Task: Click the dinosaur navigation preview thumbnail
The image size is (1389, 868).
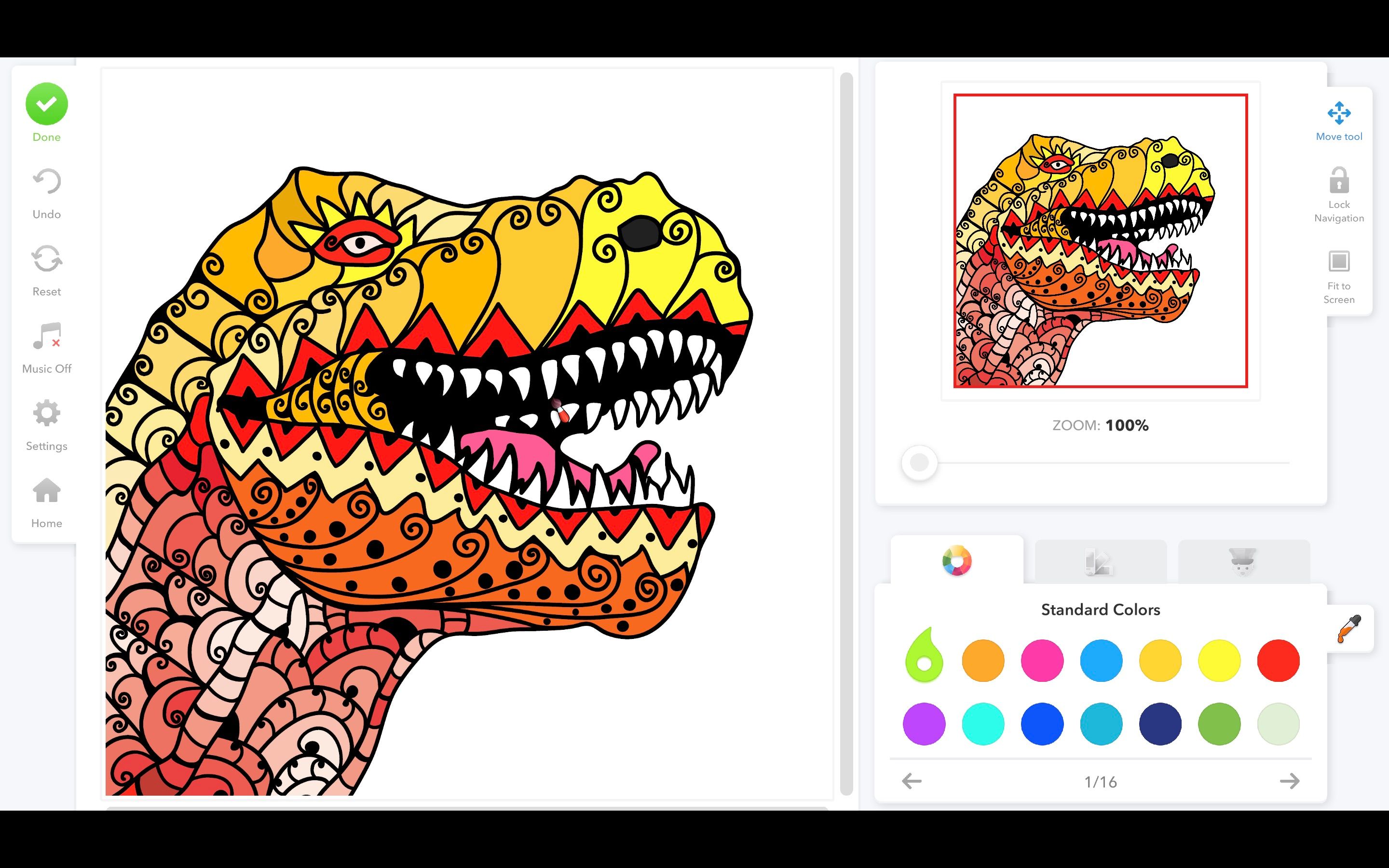Action: 1100,241
